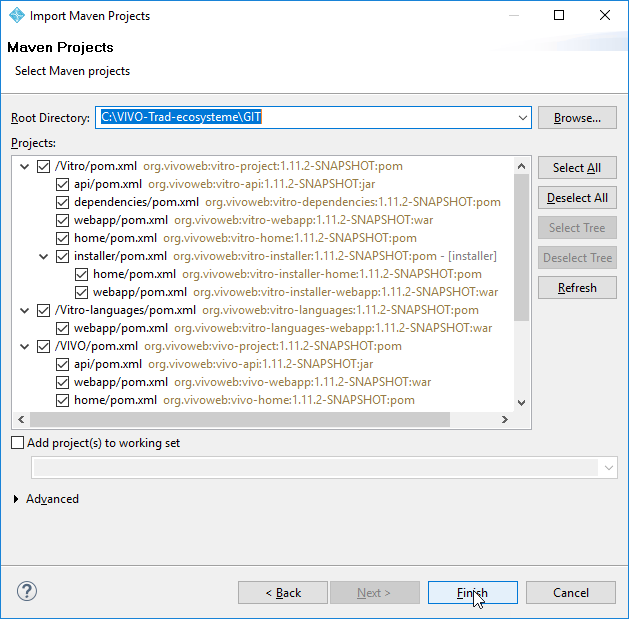Image resolution: width=629 pixels, height=619 pixels.
Task: Cancel the Maven import dialog
Action: pyautogui.click(x=571, y=593)
